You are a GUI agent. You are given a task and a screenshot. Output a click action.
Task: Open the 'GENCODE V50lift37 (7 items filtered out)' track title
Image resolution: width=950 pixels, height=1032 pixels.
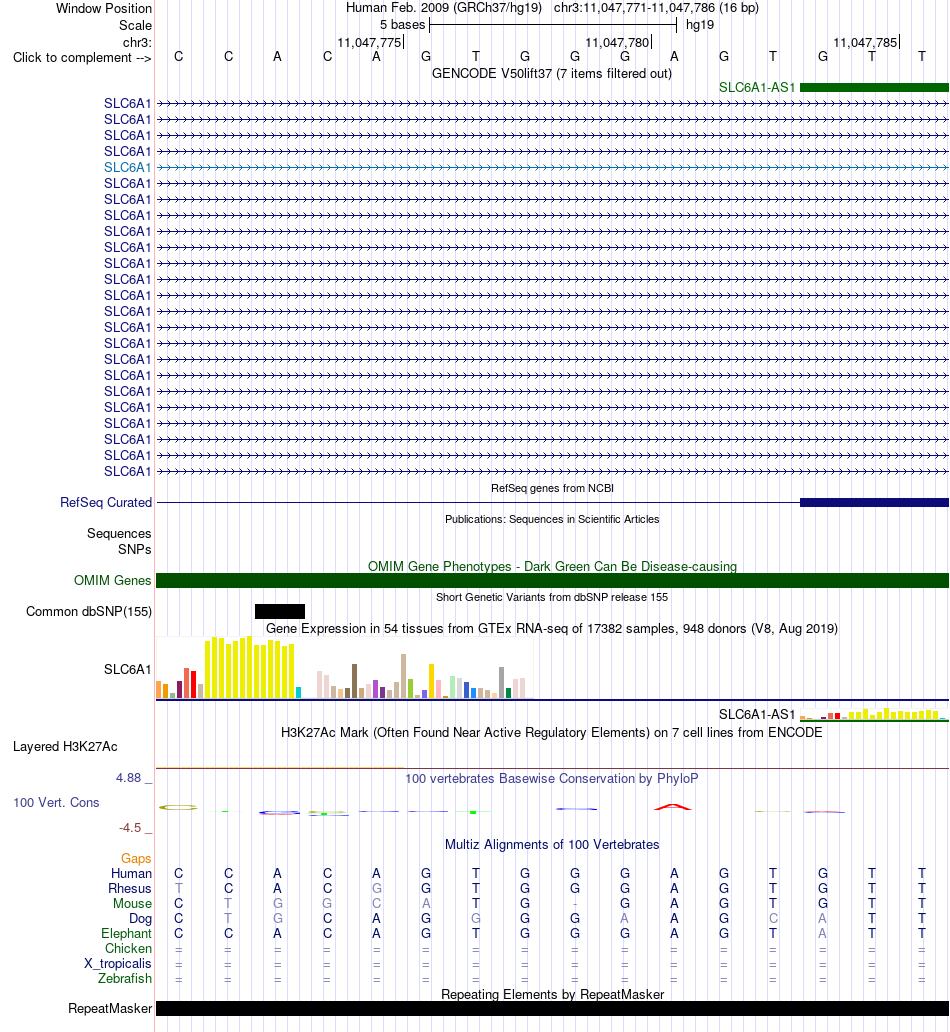(x=552, y=74)
